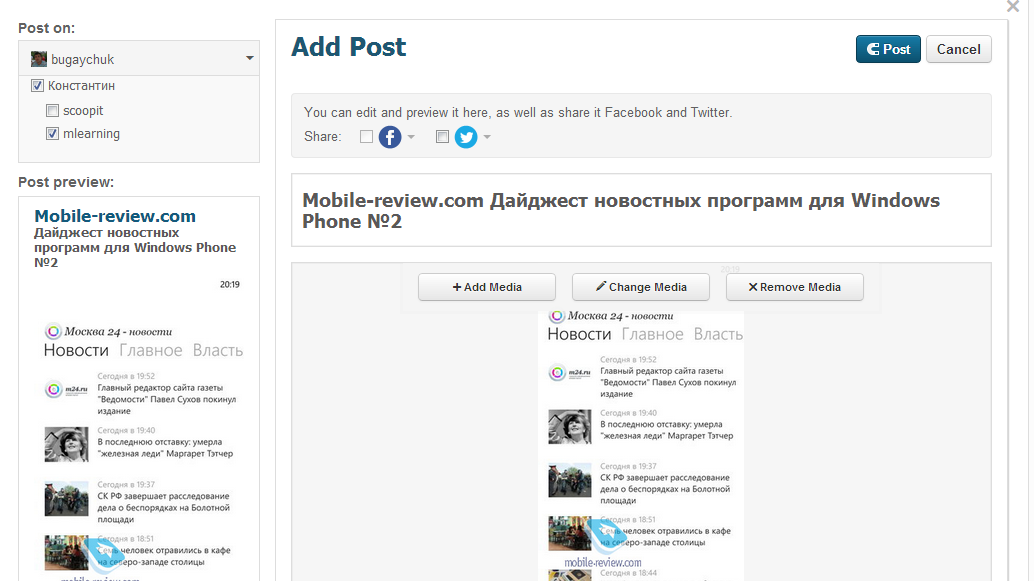The width and height of the screenshot is (1034, 581).
Task: Click the Add Media button
Action: 487,287
